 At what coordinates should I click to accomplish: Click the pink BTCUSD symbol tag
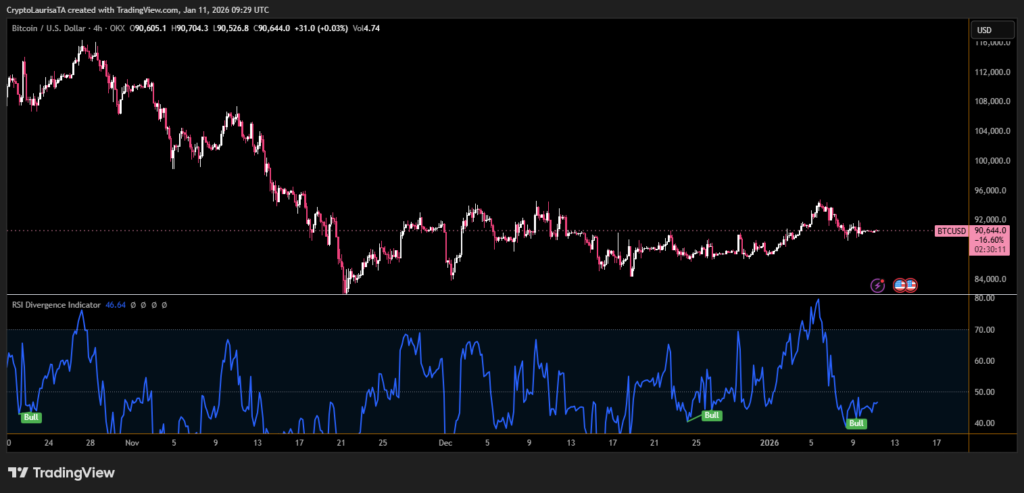951,231
